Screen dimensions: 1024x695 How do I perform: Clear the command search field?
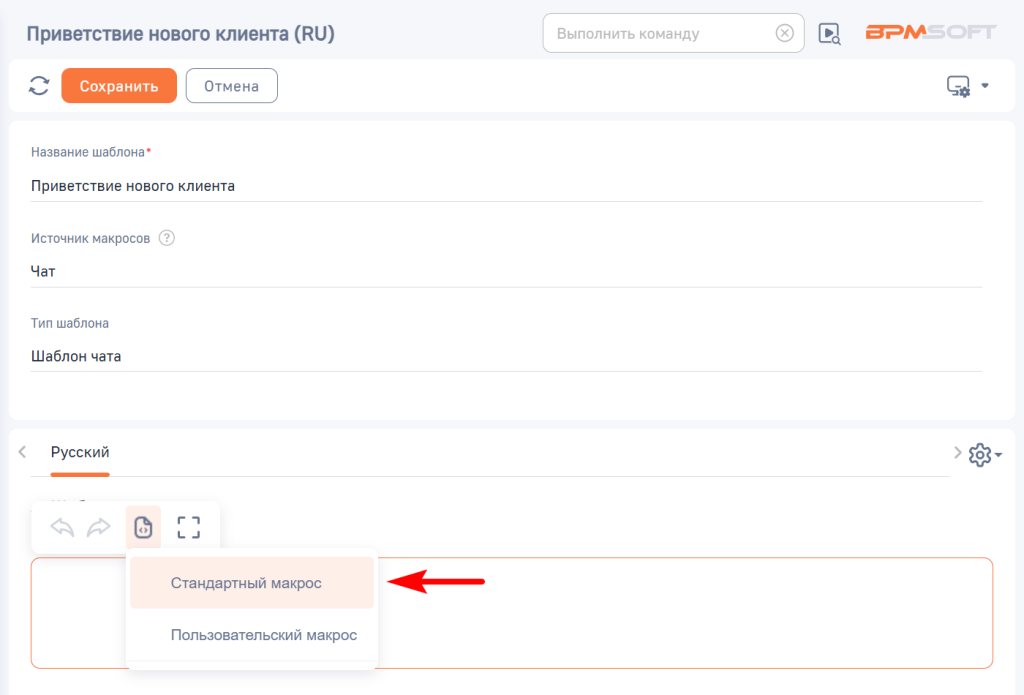coord(785,33)
